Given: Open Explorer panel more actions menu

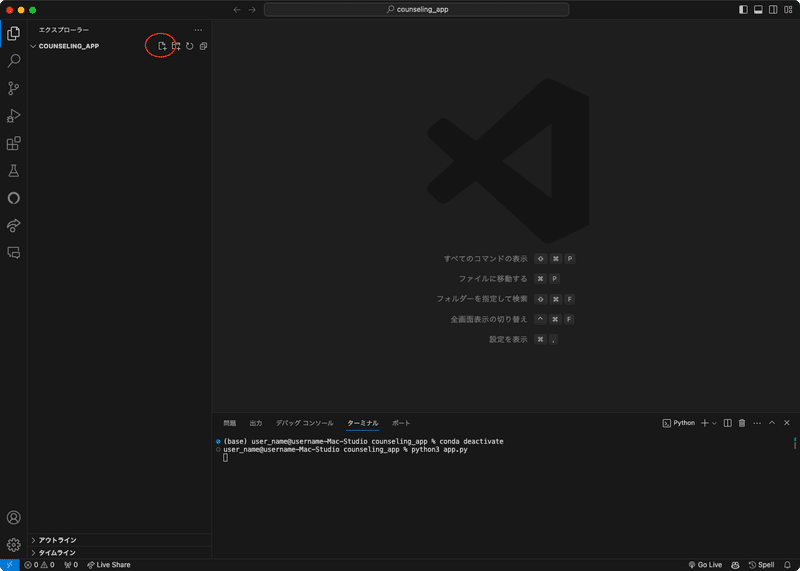Looking at the screenshot, I should [198, 30].
